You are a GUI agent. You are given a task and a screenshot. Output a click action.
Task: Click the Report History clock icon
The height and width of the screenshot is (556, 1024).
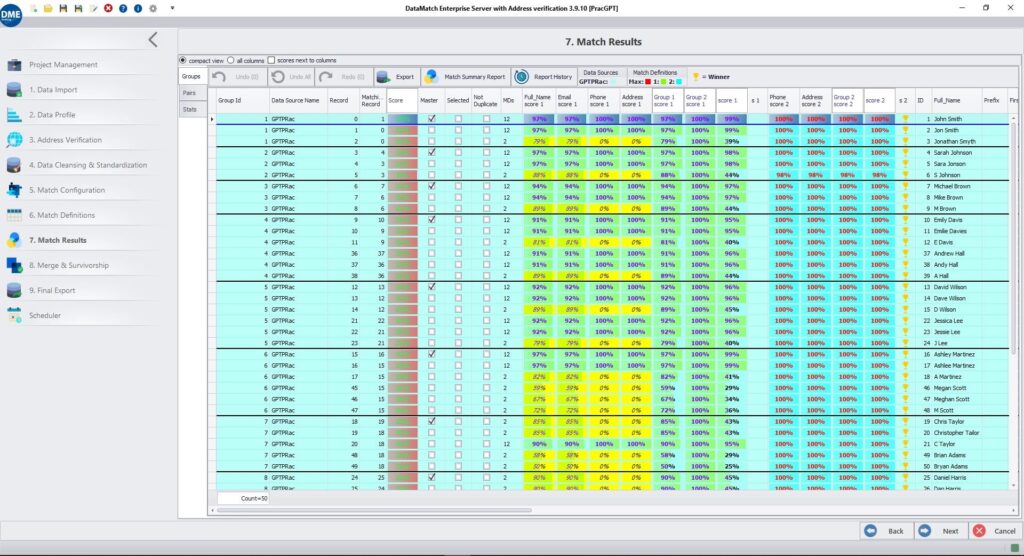click(x=520, y=77)
